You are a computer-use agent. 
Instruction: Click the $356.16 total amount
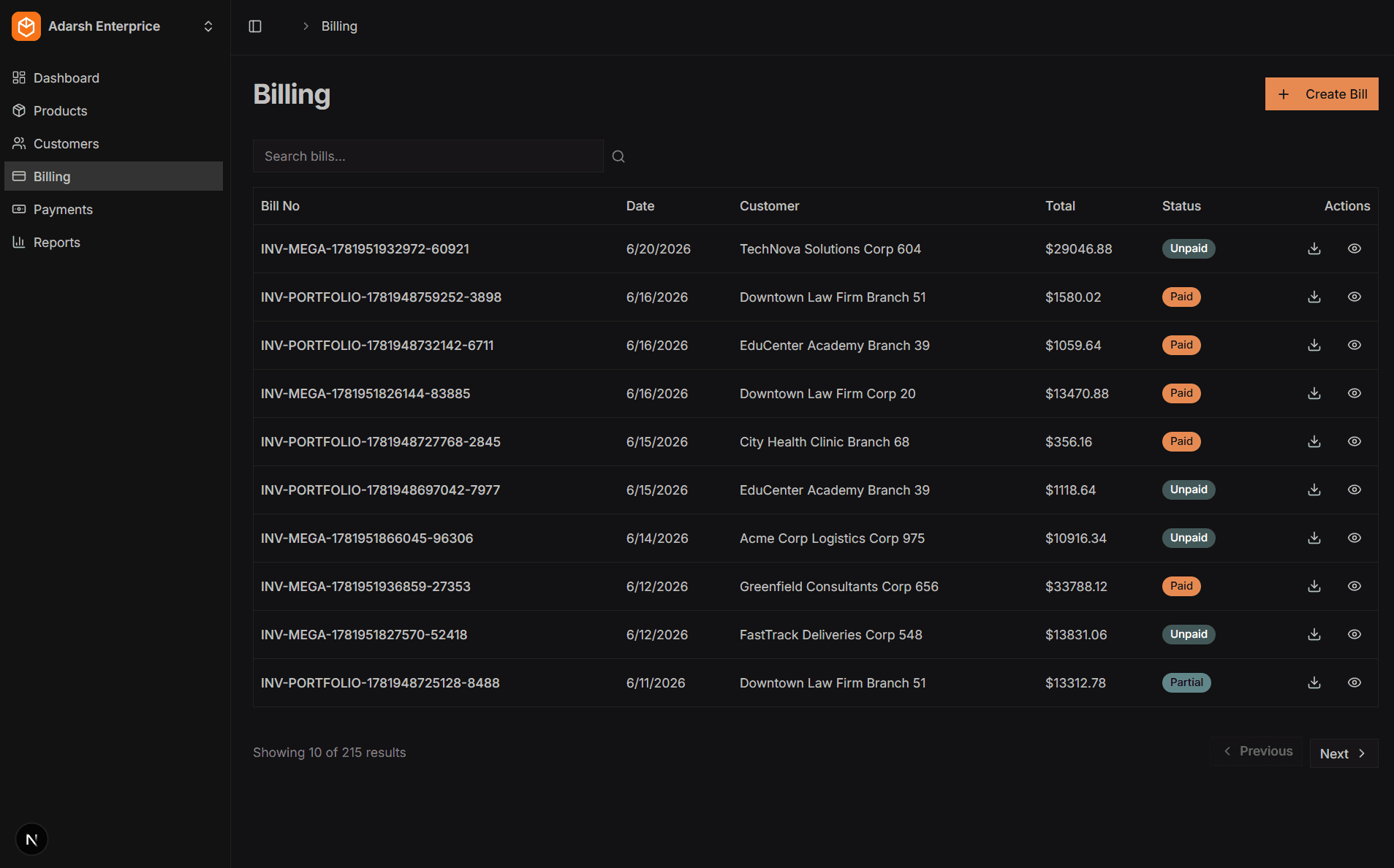1069,442
